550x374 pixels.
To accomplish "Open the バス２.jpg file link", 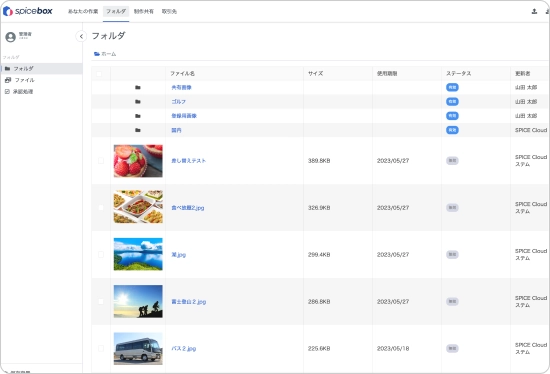I will pyautogui.click(x=183, y=349).
